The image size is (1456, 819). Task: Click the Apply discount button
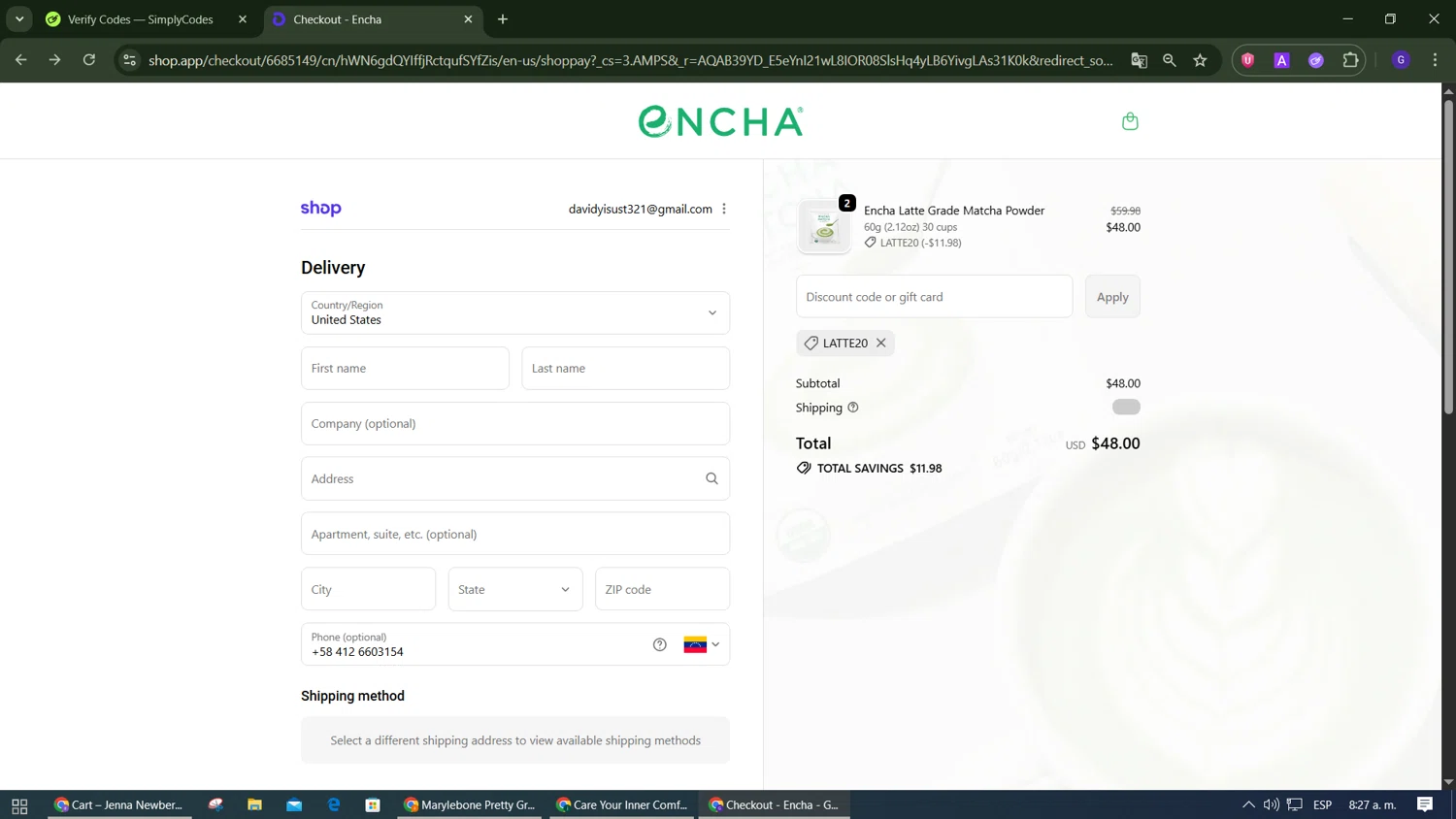coord(1112,296)
